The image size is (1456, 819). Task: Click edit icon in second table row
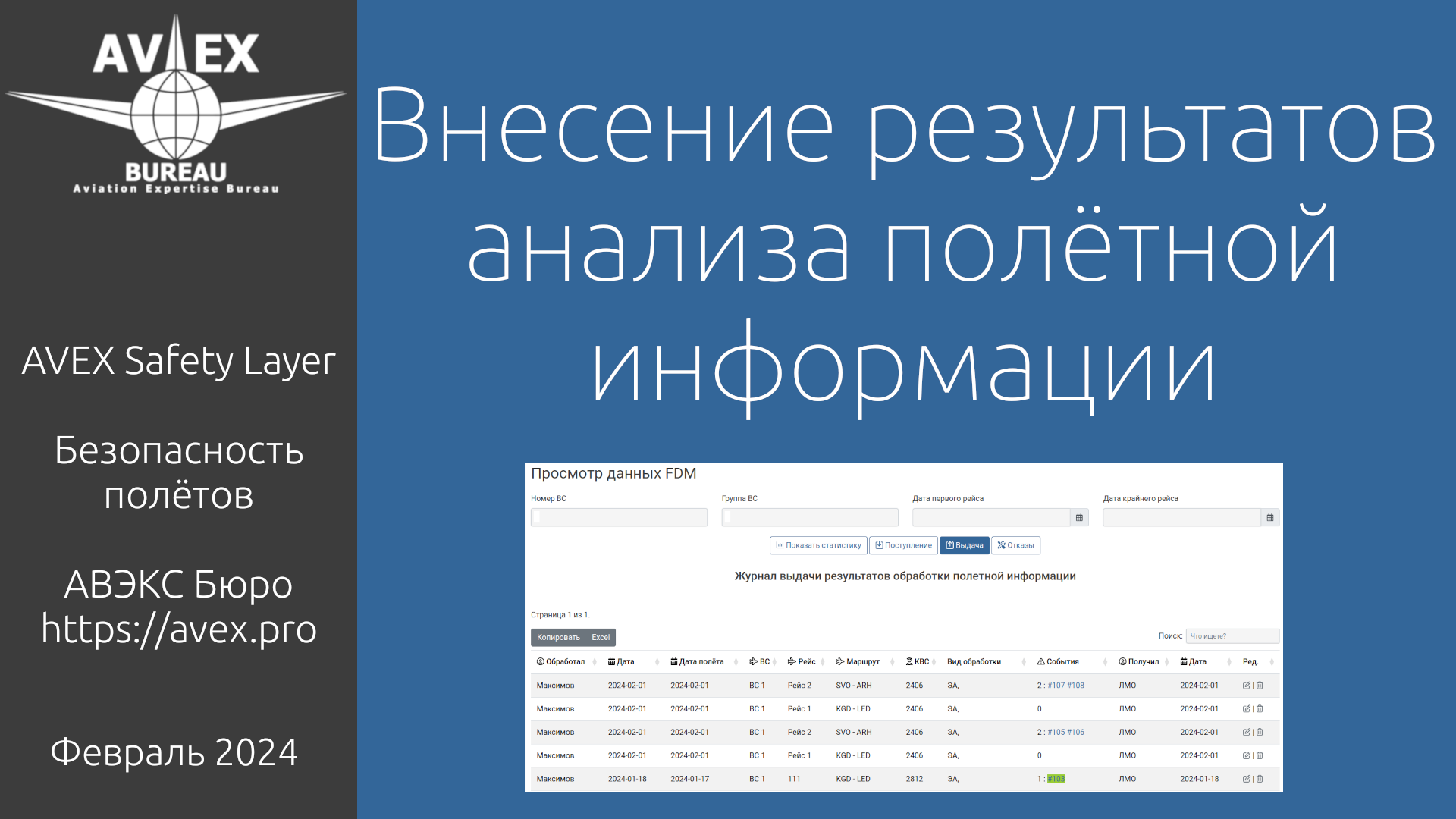(1246, 709)
